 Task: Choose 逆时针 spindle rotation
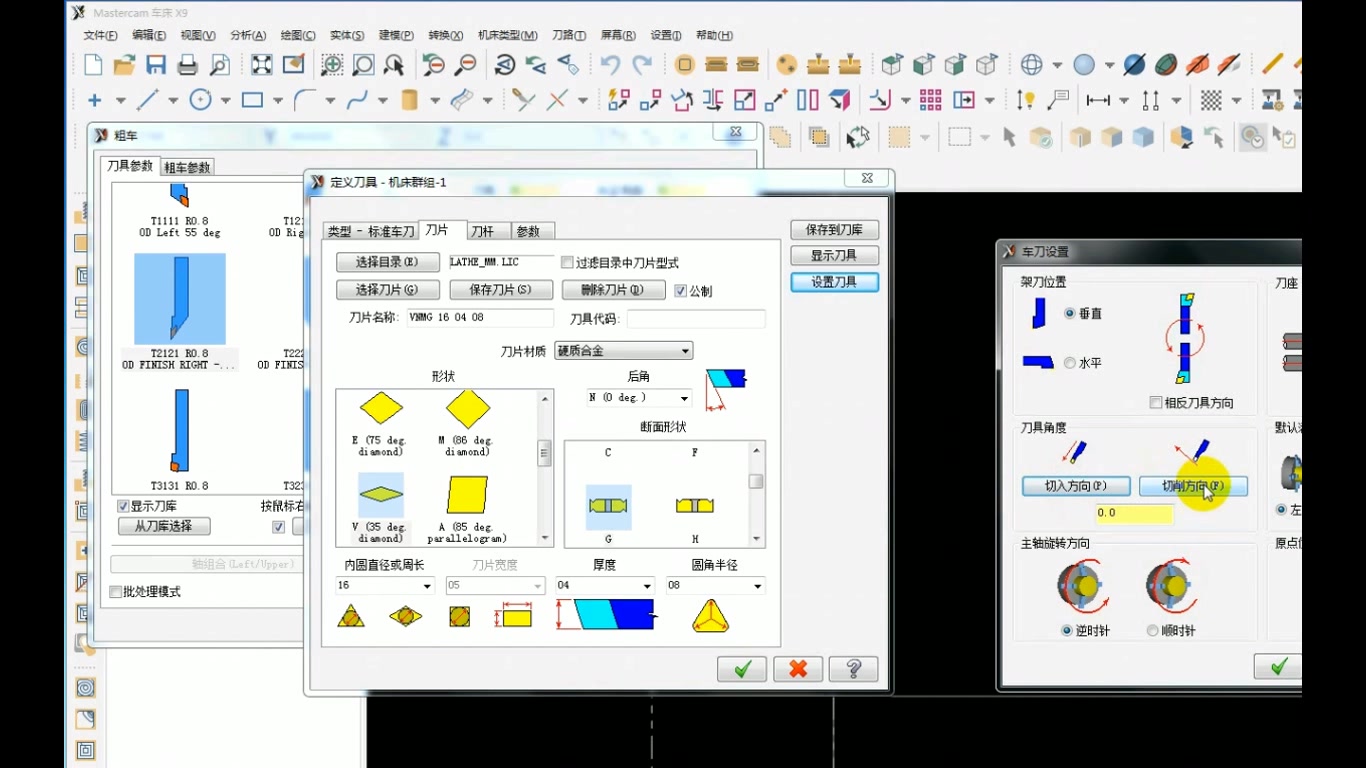coord(1068,631)
